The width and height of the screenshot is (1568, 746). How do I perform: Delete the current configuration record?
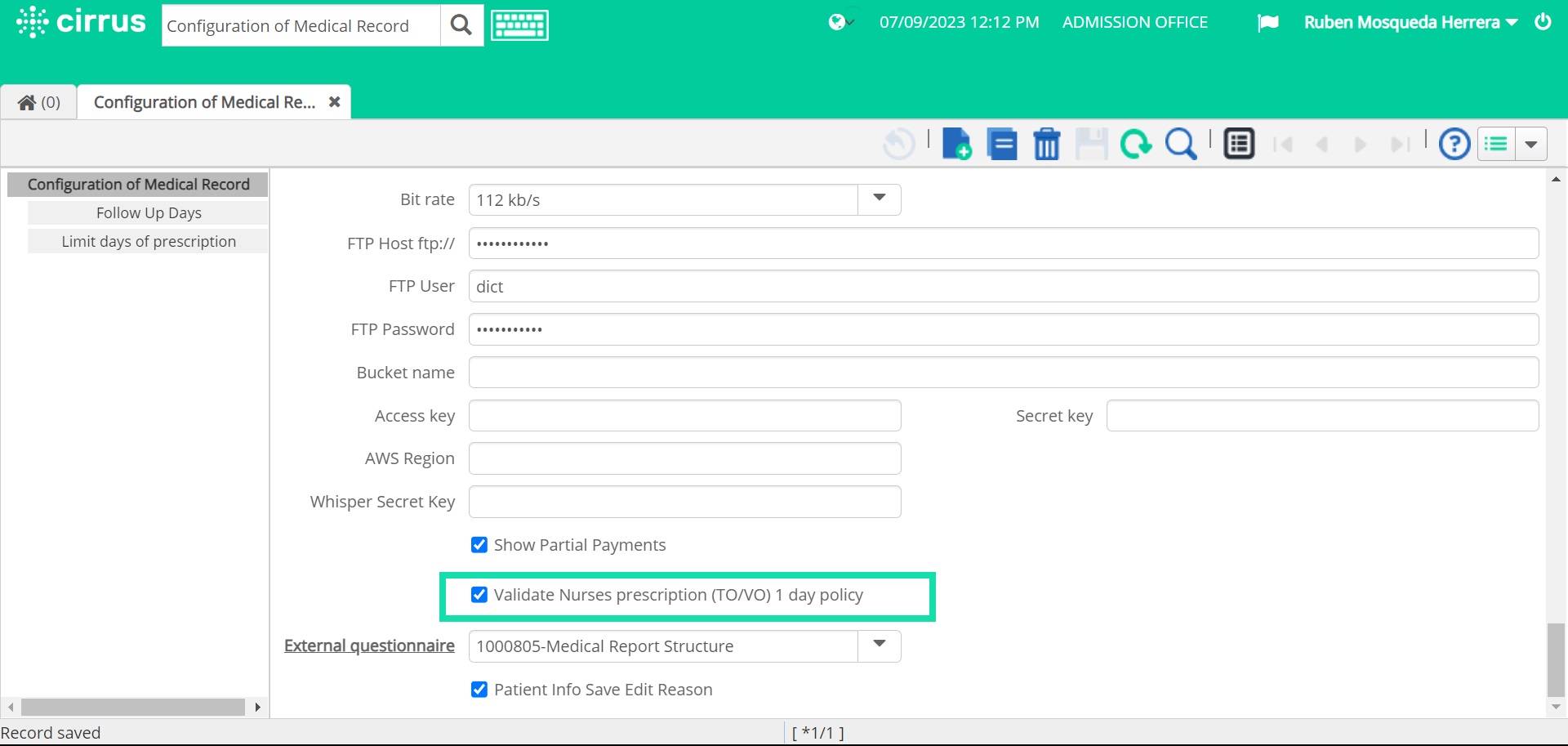[1047, 144]
